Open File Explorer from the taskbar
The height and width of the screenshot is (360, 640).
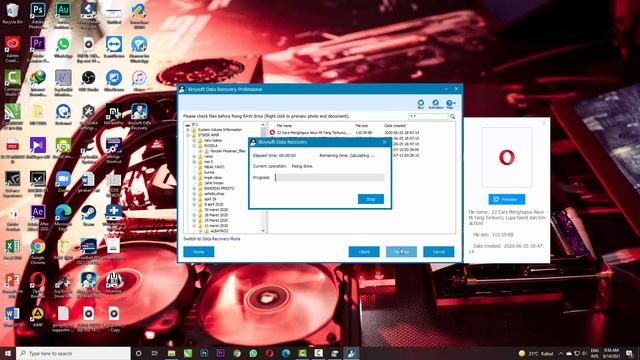point(171,353)
